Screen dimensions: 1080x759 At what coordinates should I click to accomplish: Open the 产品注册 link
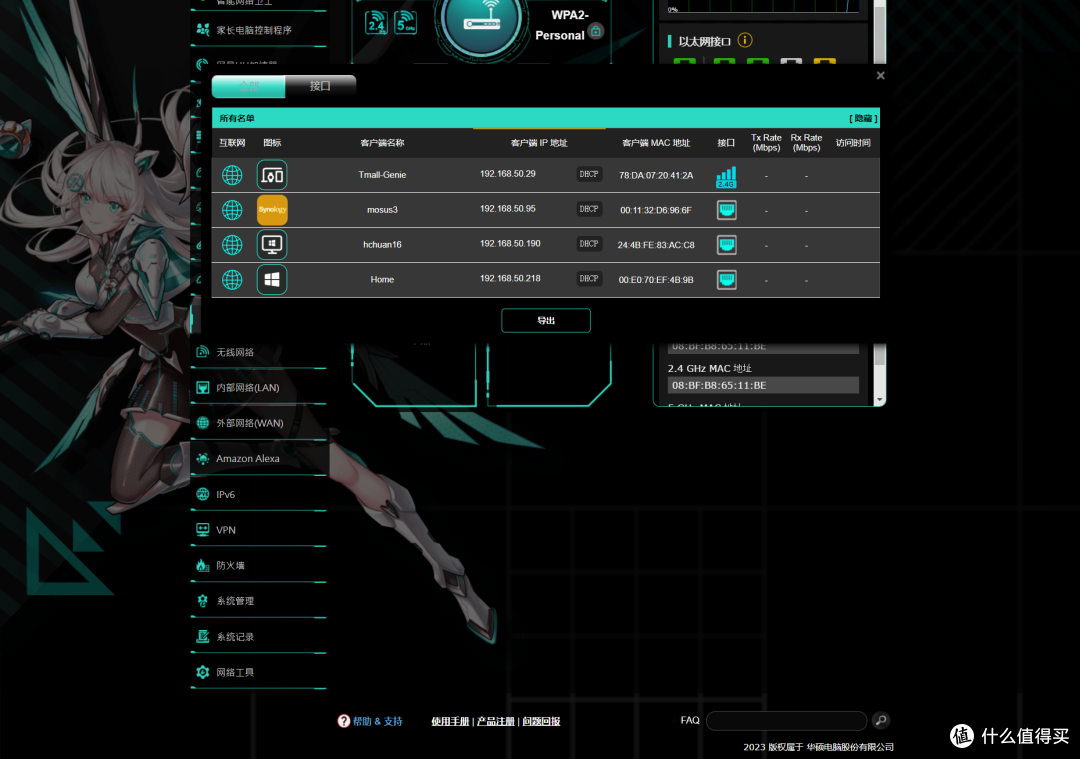(x=496, y=721)
